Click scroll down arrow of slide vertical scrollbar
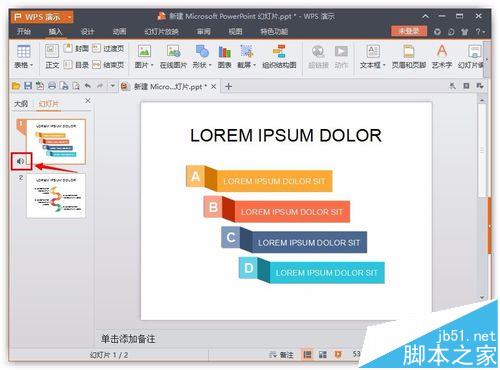Screen dimensions: 500x370 [482, 297]
